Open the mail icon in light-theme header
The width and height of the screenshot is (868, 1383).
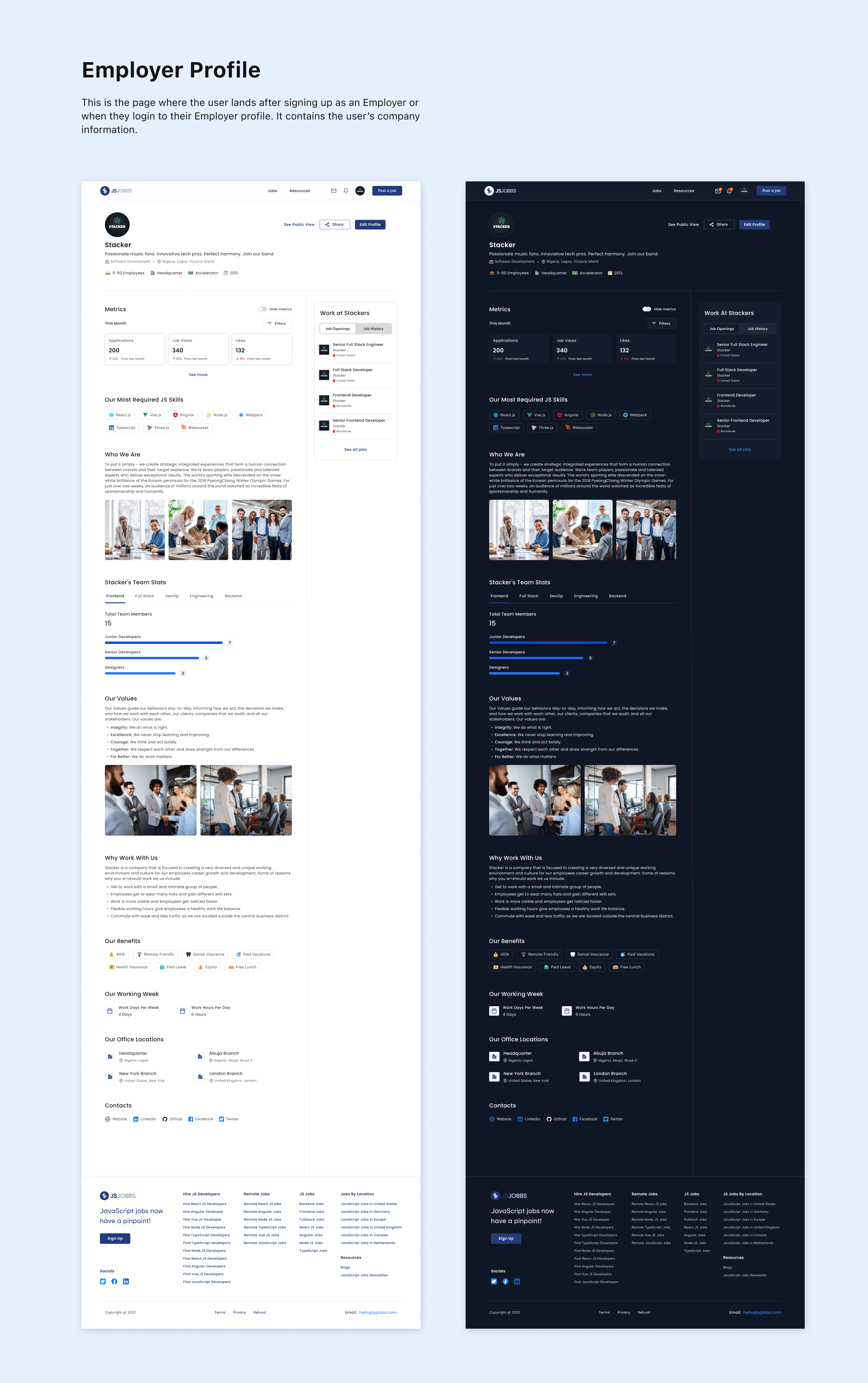[334, 191]
